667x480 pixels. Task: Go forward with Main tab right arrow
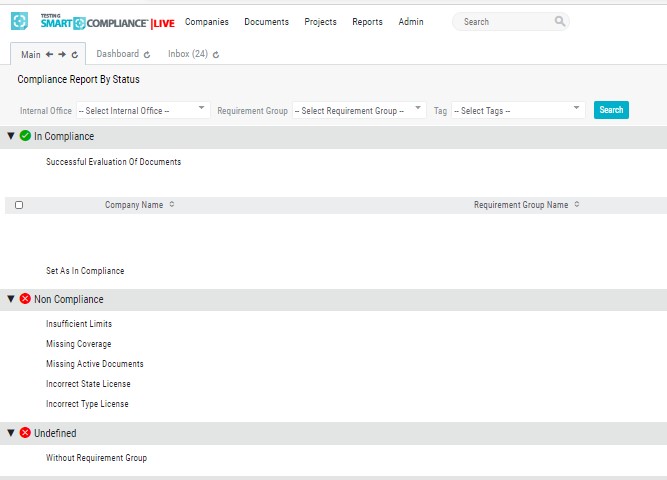tap(62, 54)
